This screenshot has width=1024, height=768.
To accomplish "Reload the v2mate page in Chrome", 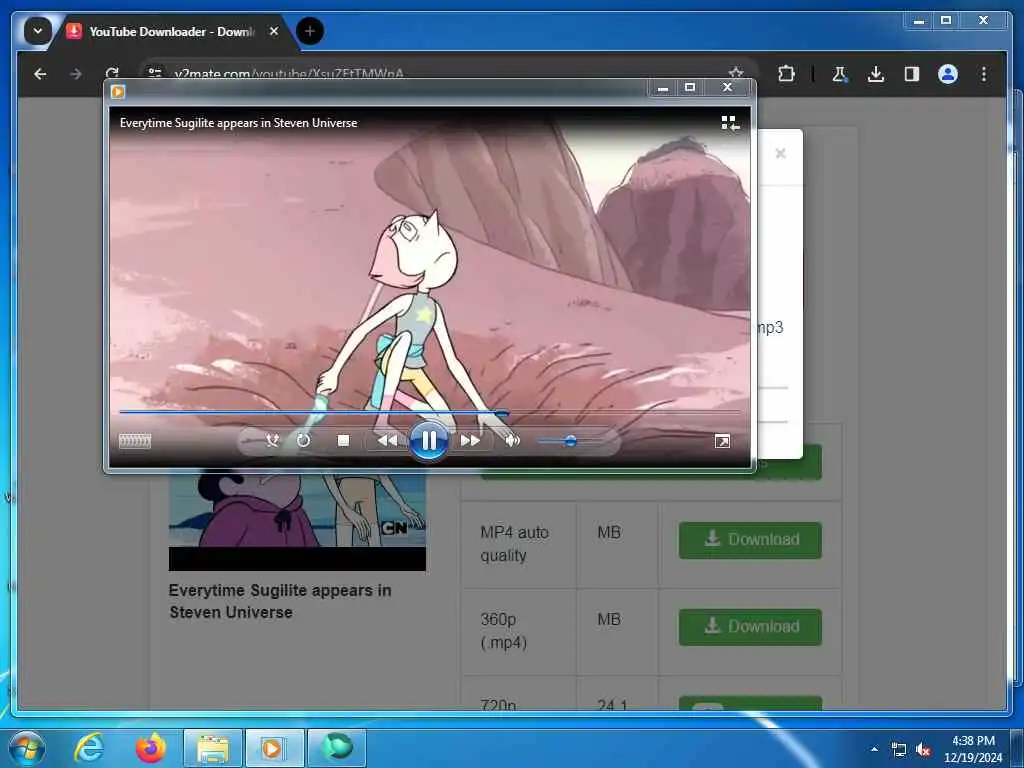I will [x=112, y=72].
